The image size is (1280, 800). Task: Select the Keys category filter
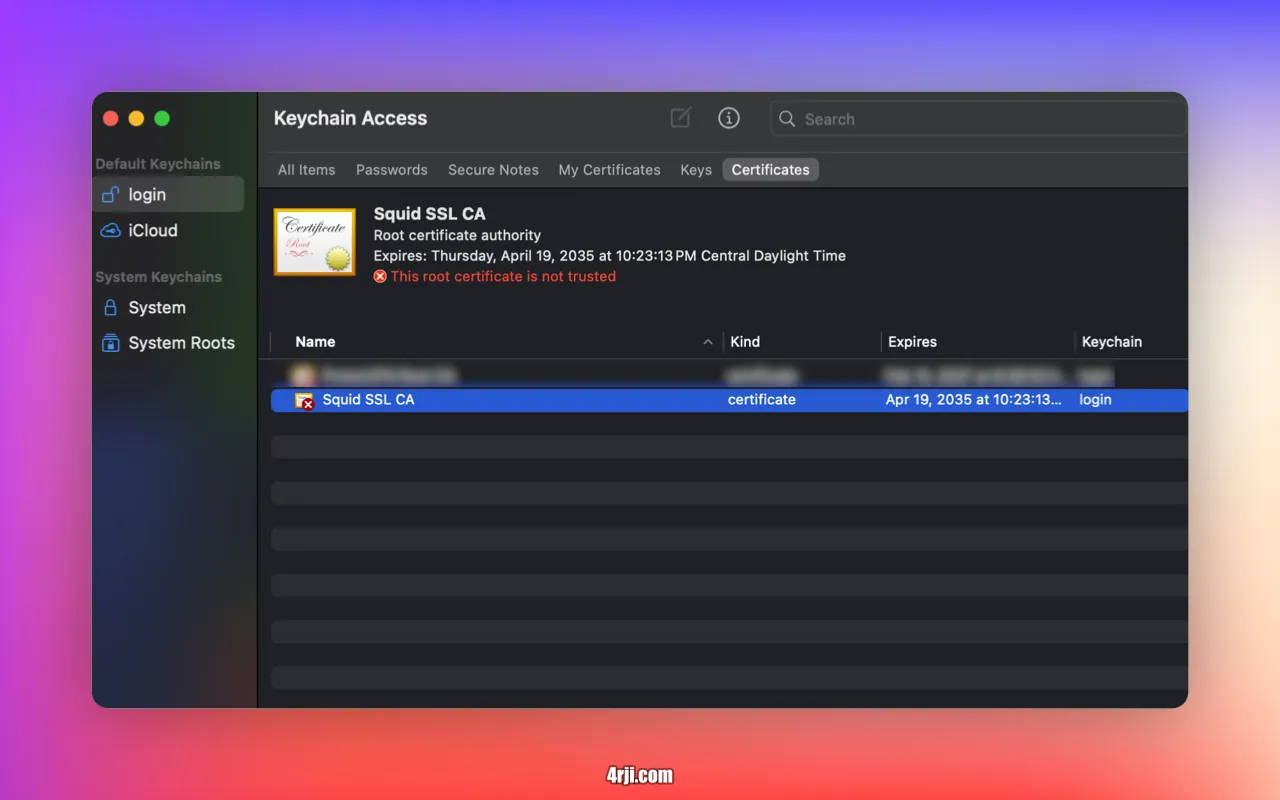tap(695, 170)
